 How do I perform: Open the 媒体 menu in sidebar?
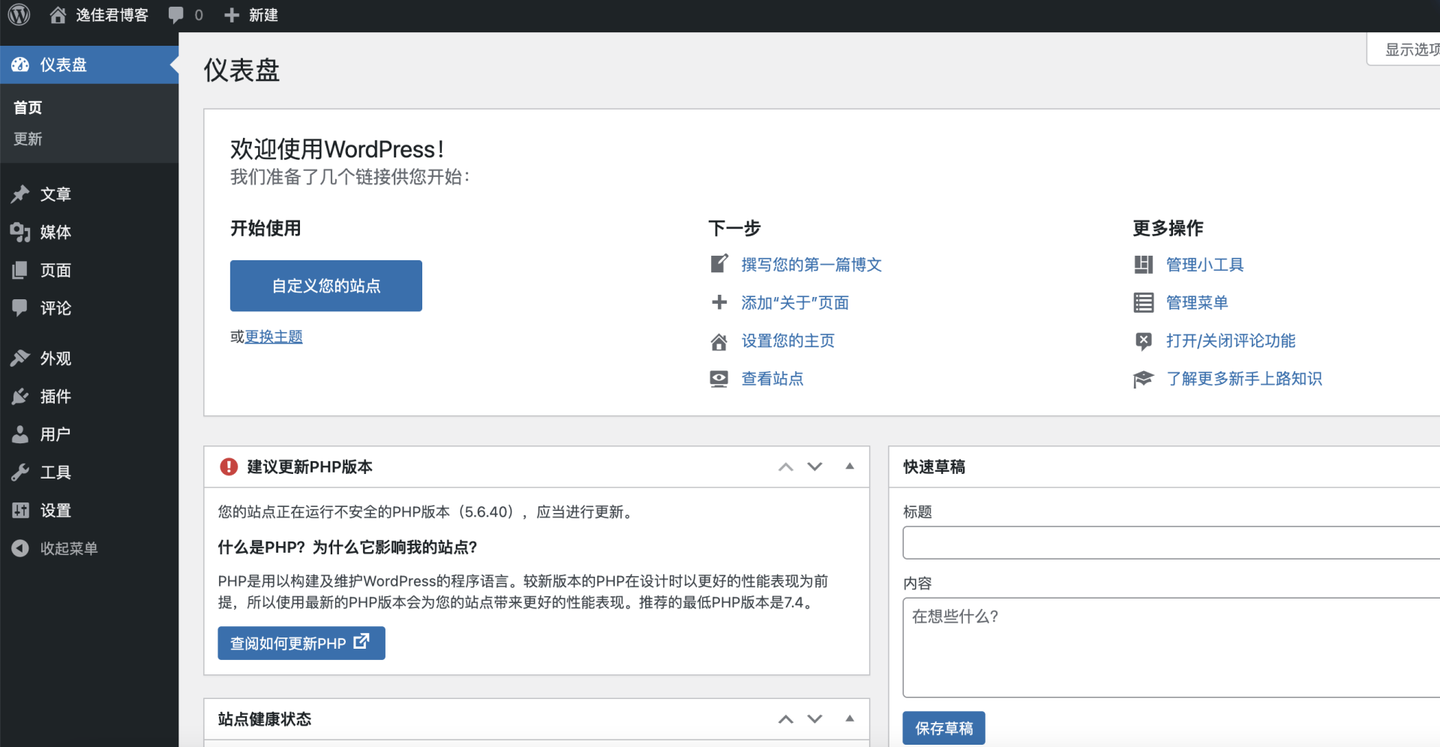point(89,232)
